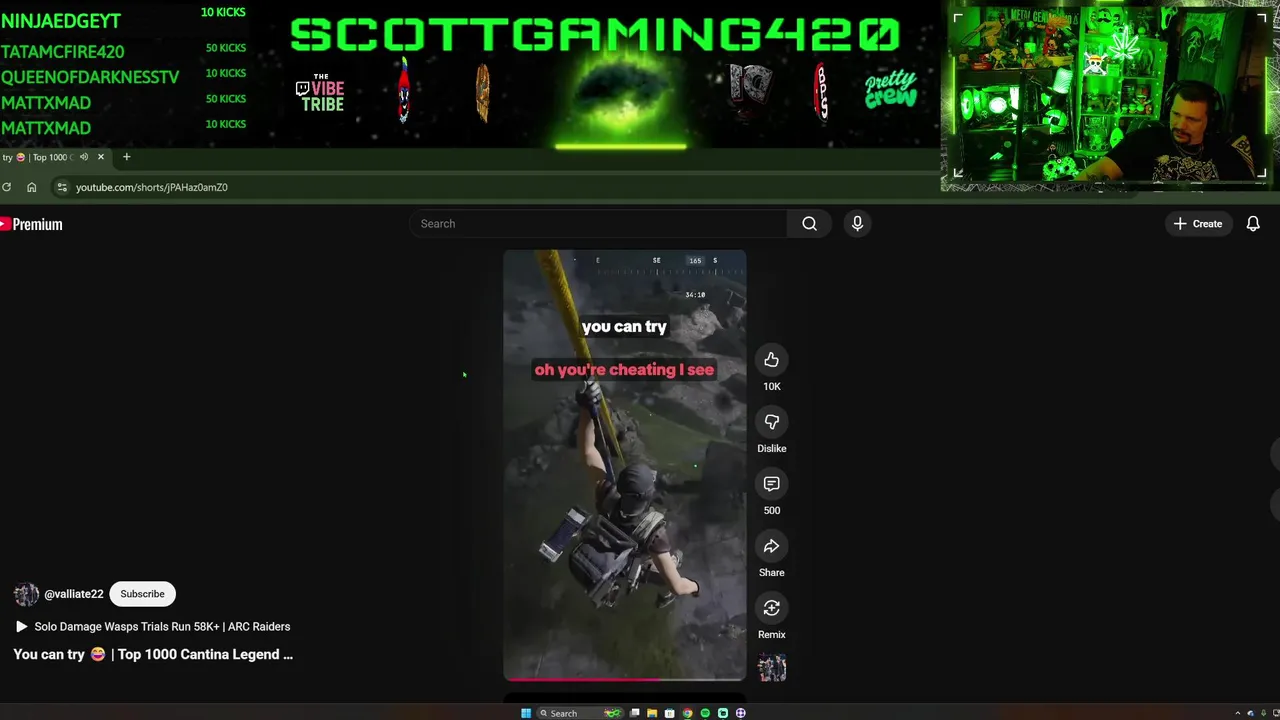
Task: Reload the page in the browser
Action: (6, 187)
